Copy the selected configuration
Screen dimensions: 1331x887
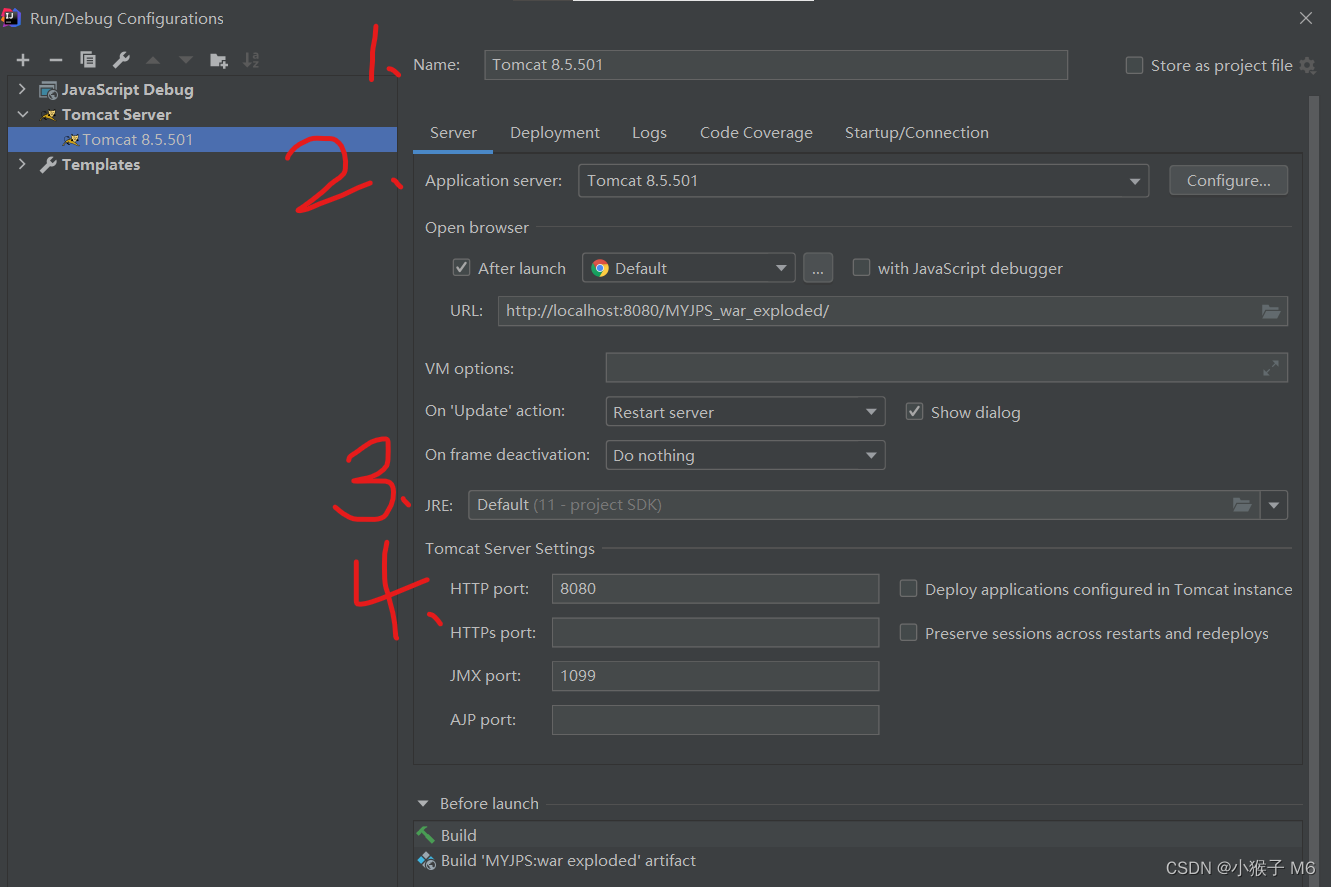coord(88,61)
